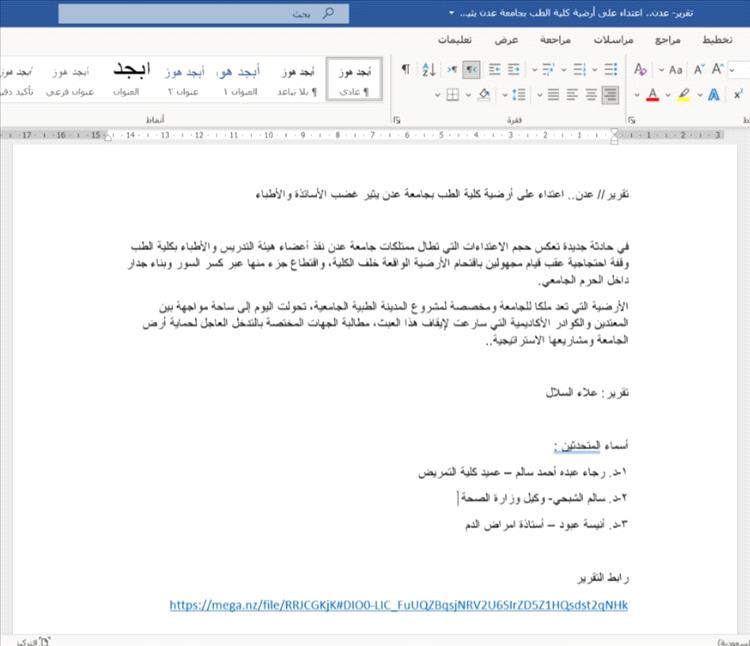Click the Sort (A-Z) icon
This screenshot has height=646, width=750.
[x=429, y=70]
